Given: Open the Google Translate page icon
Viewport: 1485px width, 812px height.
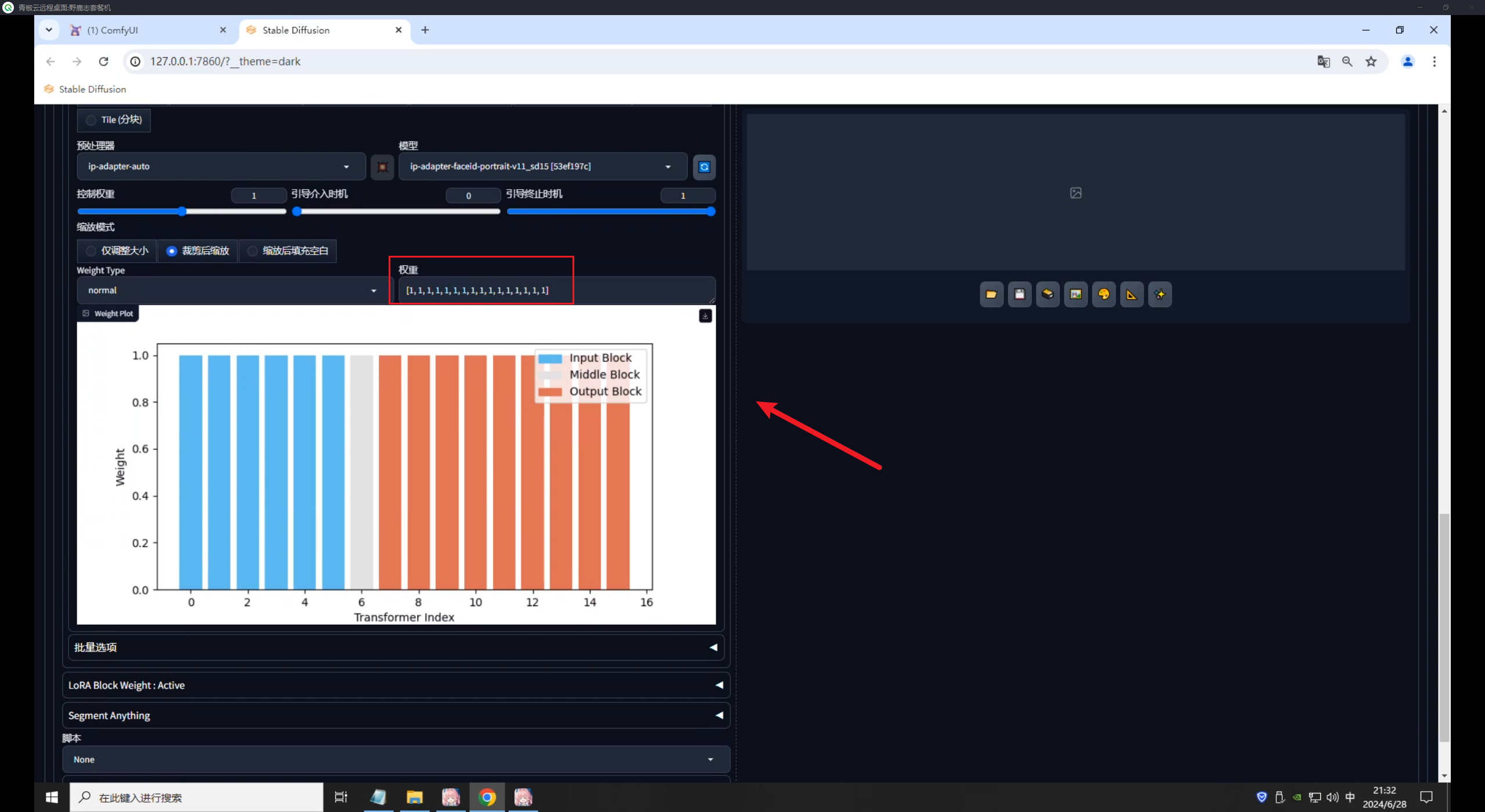Looking at the screenshot, I should tap(1323, 61).
